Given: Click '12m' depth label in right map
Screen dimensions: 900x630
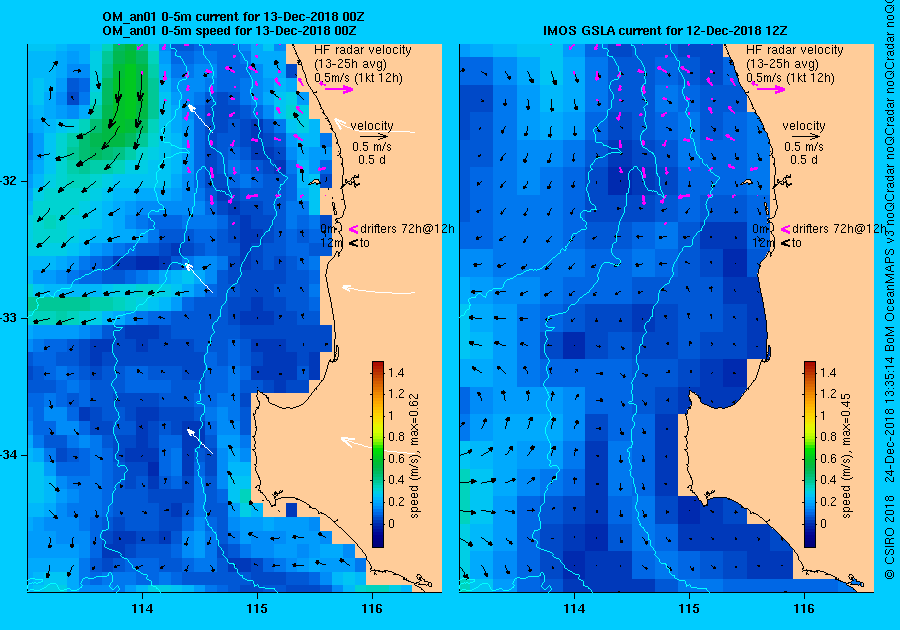Looking at the screenshot, I should tap(763, 243).
